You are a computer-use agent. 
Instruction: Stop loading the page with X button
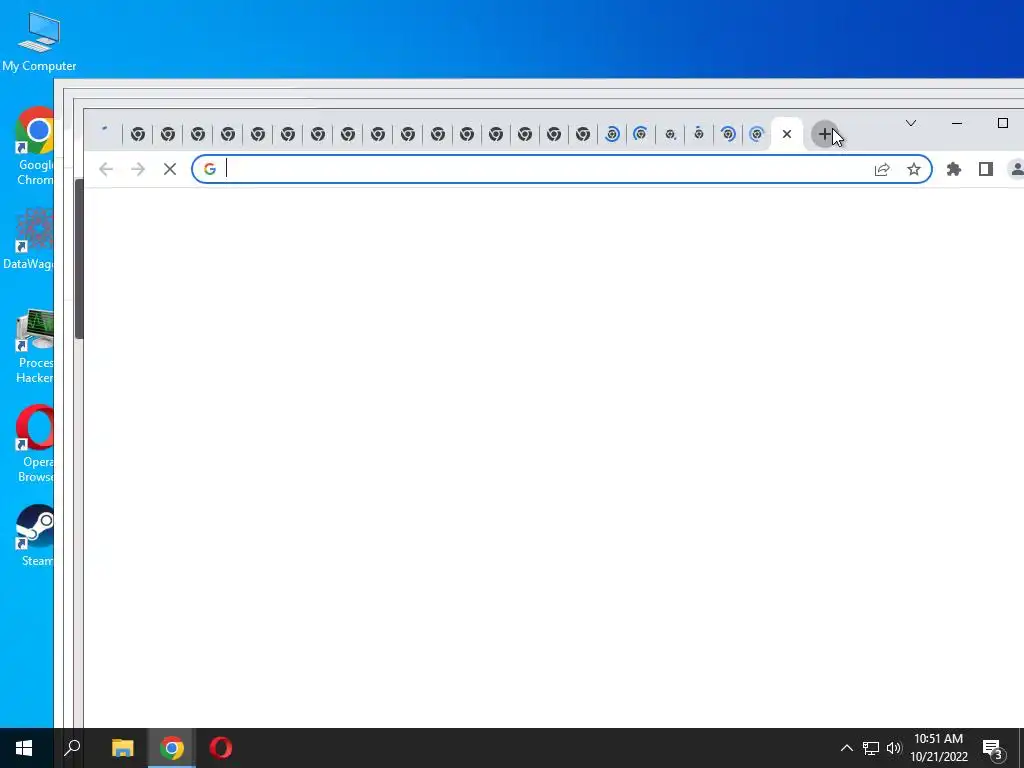pyautogui.click(x=170, y=169)
